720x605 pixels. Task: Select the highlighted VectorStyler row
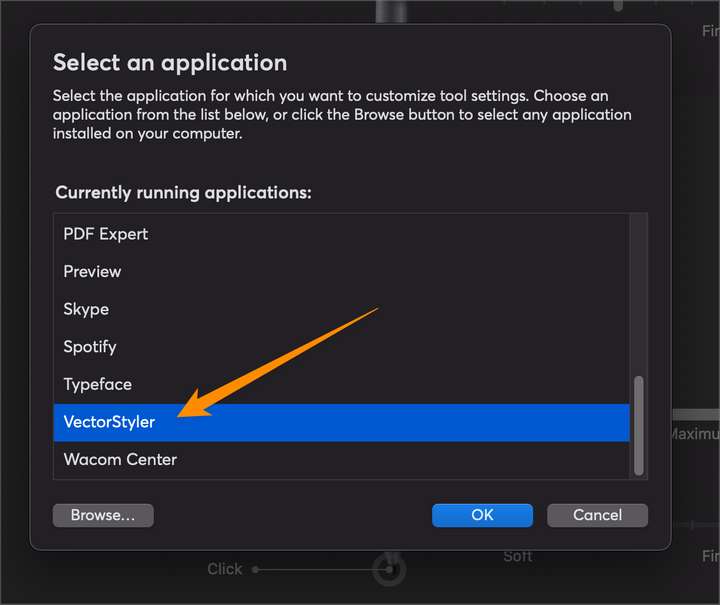[x=341, y=422]
